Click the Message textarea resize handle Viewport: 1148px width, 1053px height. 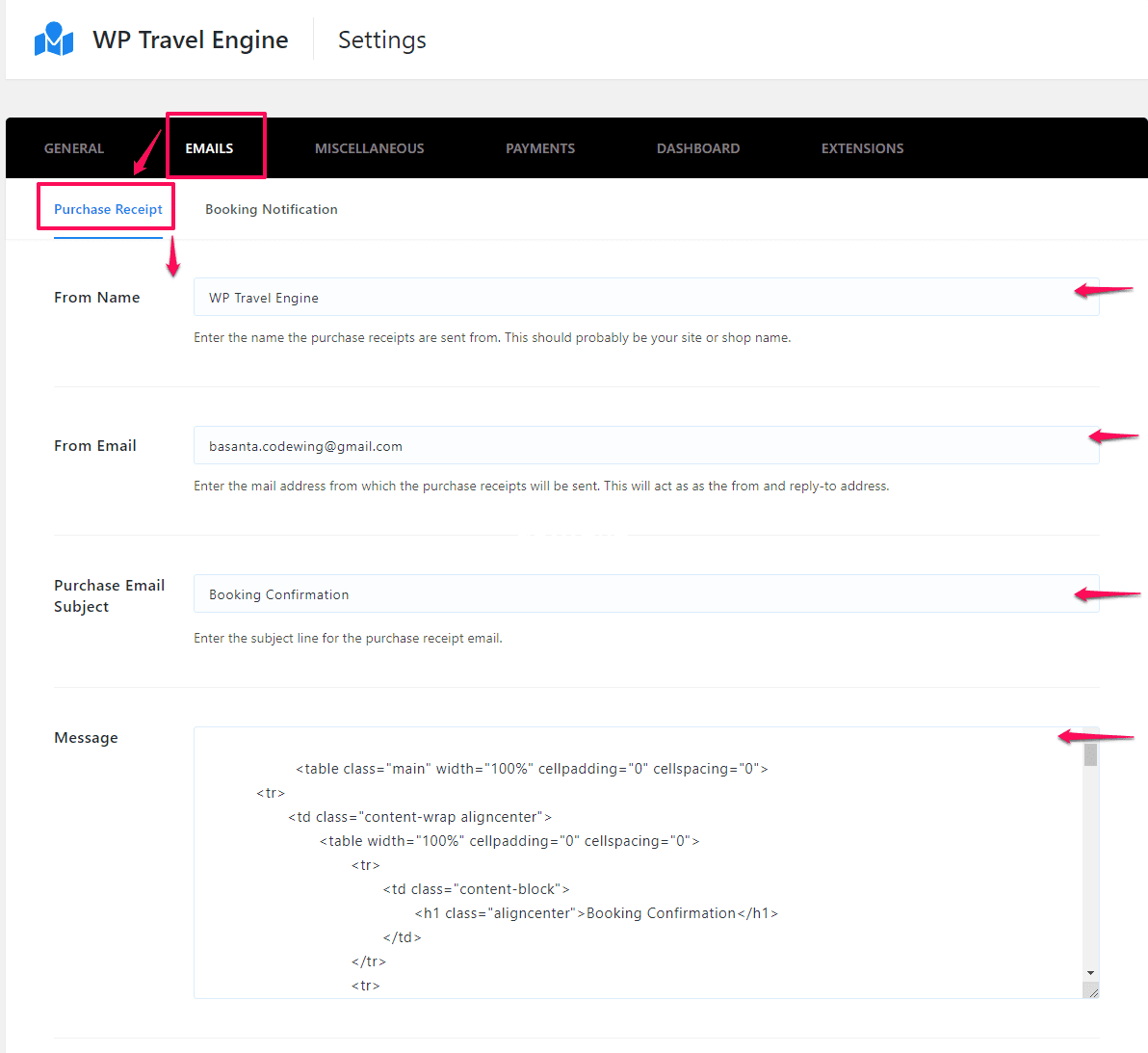coord(1091,990)
